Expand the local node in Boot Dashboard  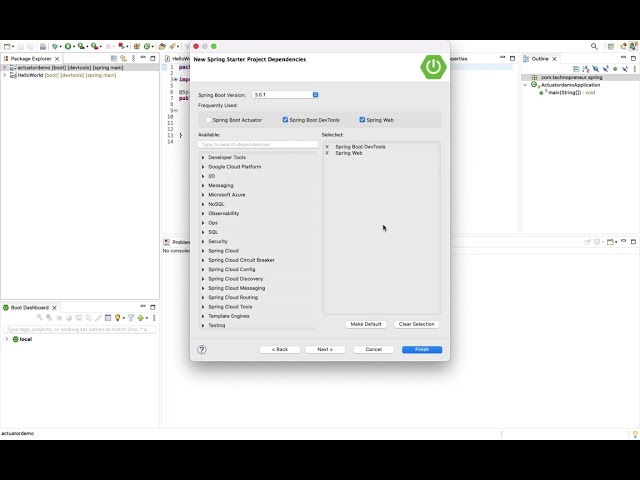click(x=7, y=339)
